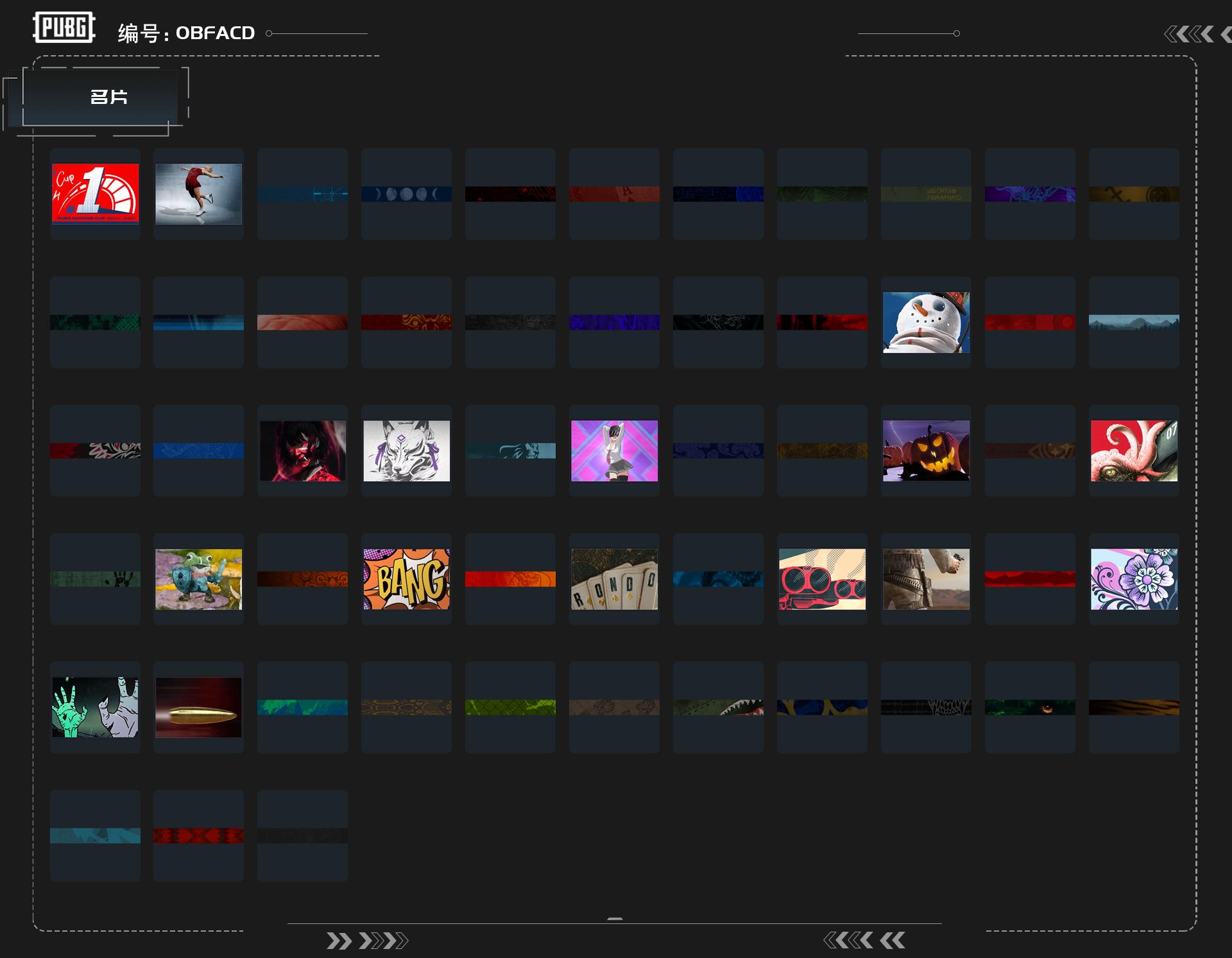Viewport: 1232px width, 958px height.
Task: Select the figure skater nameplate
Action: click(198, 194)
